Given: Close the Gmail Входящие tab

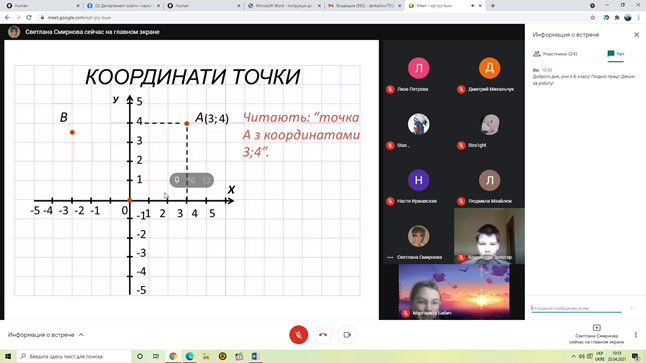Looking at the screenshot, I should click(399, 6).
